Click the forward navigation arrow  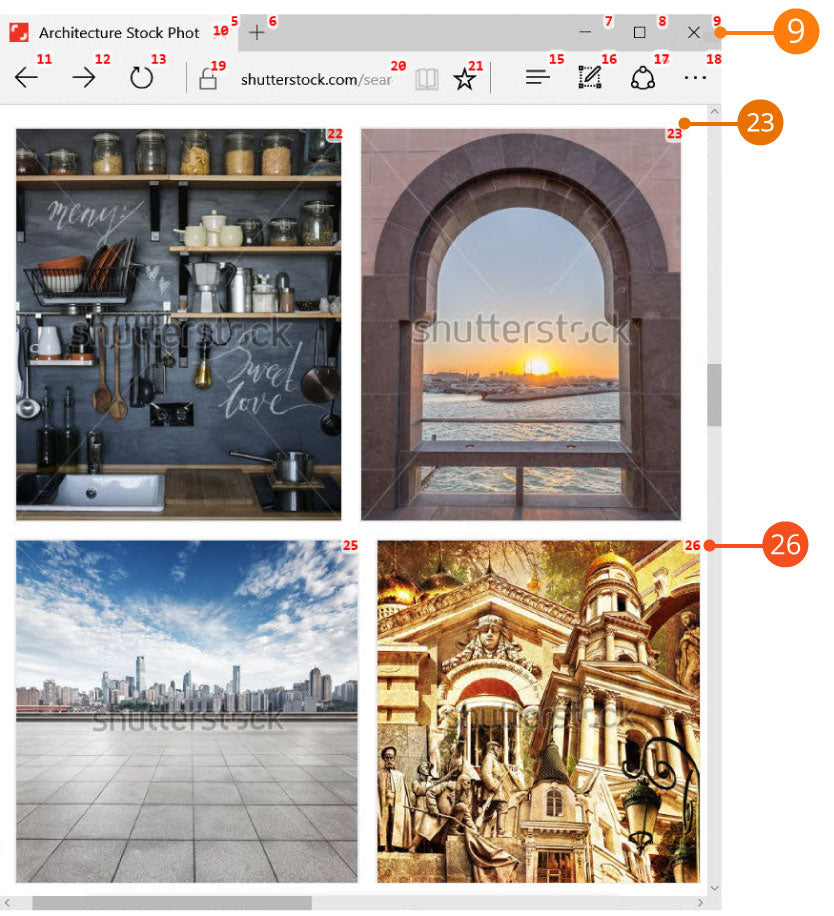84,79
